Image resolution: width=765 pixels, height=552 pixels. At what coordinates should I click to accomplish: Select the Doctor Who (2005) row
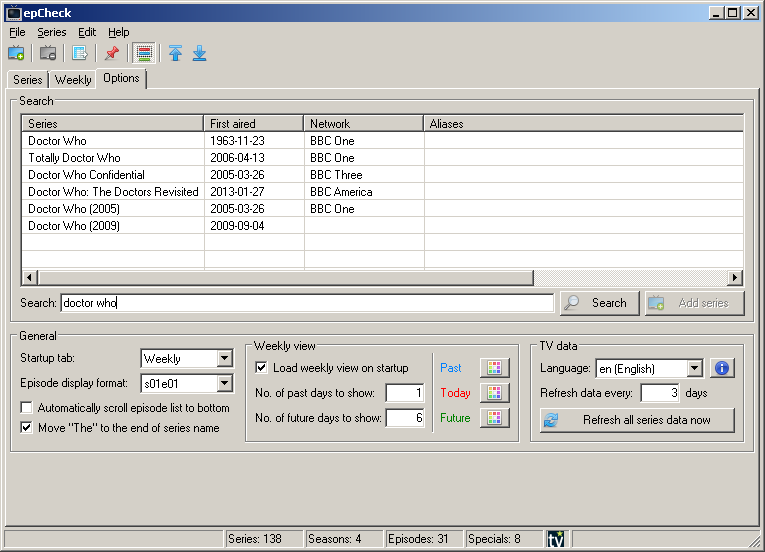point(382,209)
